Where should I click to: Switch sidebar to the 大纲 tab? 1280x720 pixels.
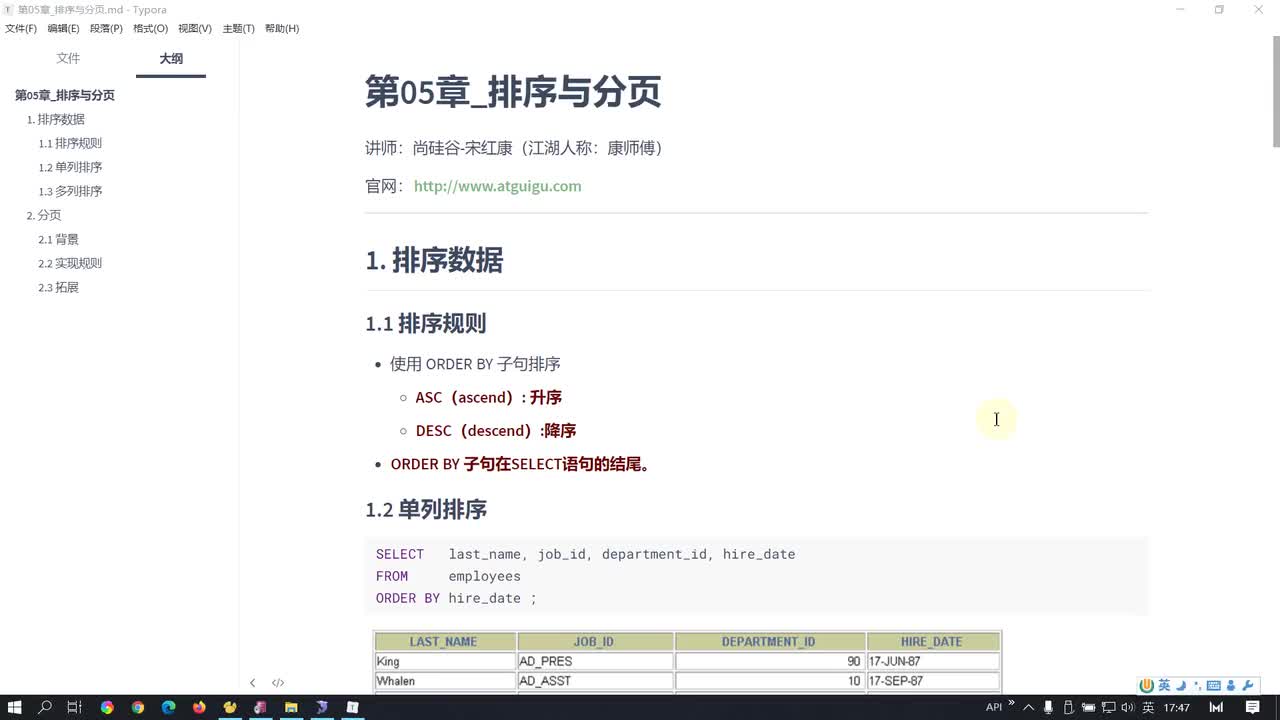coord(171,59)
